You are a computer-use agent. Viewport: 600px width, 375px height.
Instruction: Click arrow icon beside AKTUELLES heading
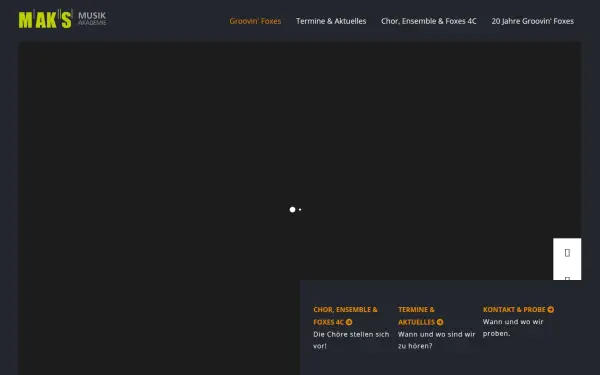[x=440, y=322]
